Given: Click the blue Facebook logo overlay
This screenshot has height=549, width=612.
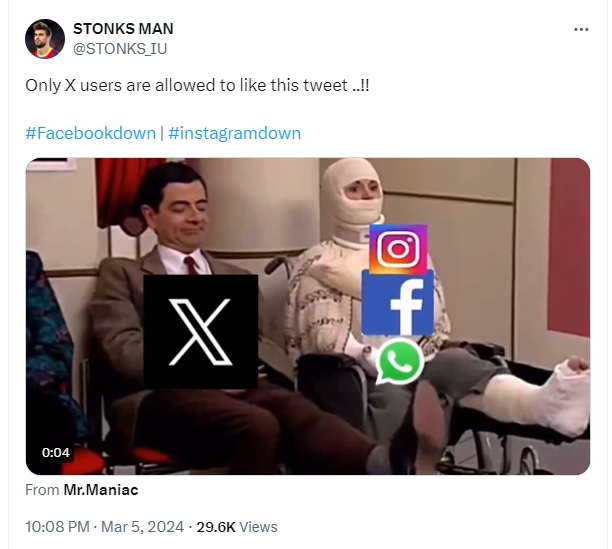Looking at the screenshot, I should (x=398, y=303).
